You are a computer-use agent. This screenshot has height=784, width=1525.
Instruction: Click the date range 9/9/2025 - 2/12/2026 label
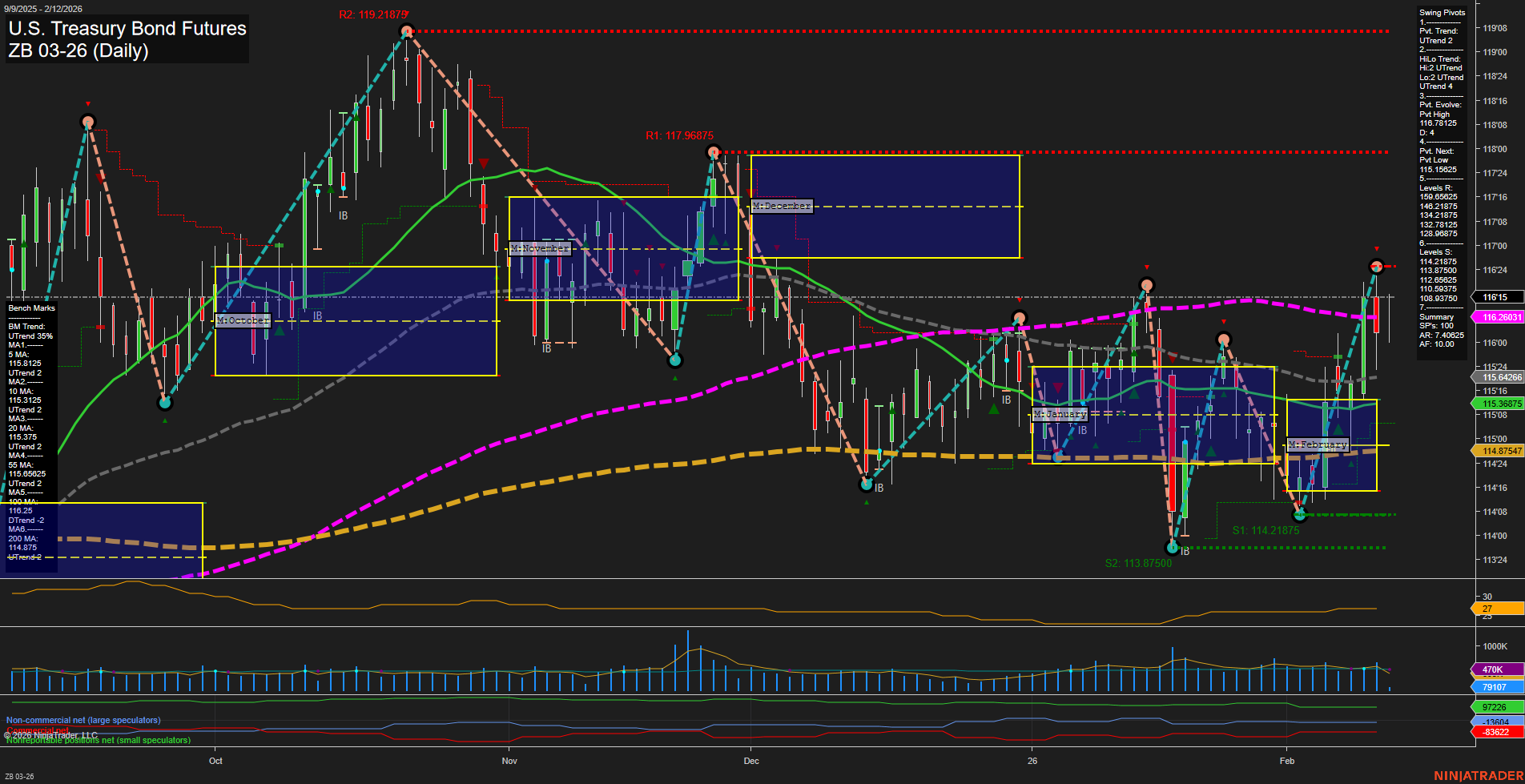(42, 8)
